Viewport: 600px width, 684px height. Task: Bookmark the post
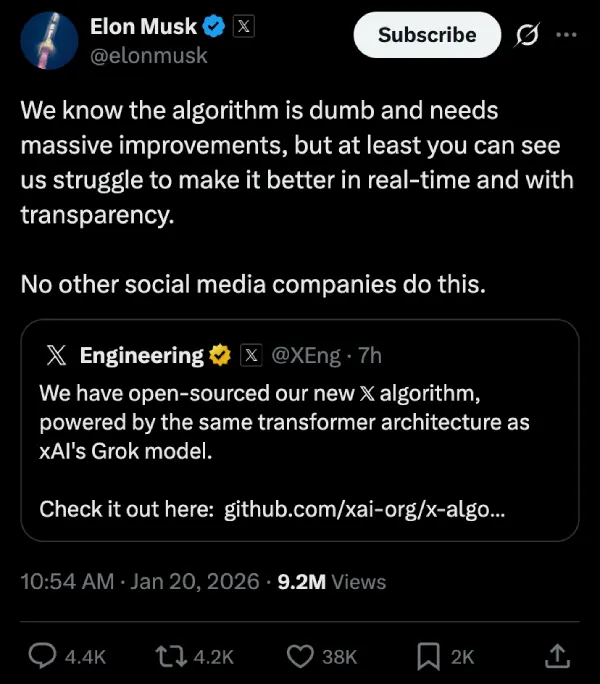click(428, 655)
